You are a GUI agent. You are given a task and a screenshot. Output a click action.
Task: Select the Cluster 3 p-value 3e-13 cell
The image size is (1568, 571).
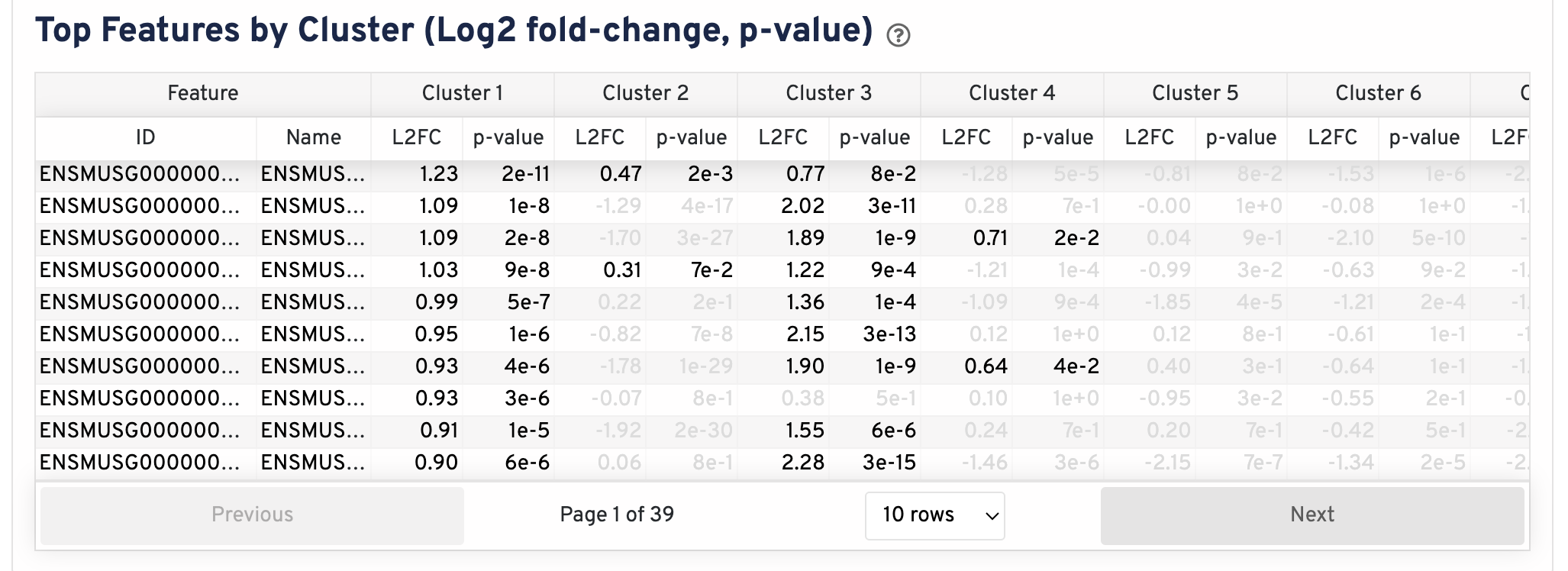(889, 334)
